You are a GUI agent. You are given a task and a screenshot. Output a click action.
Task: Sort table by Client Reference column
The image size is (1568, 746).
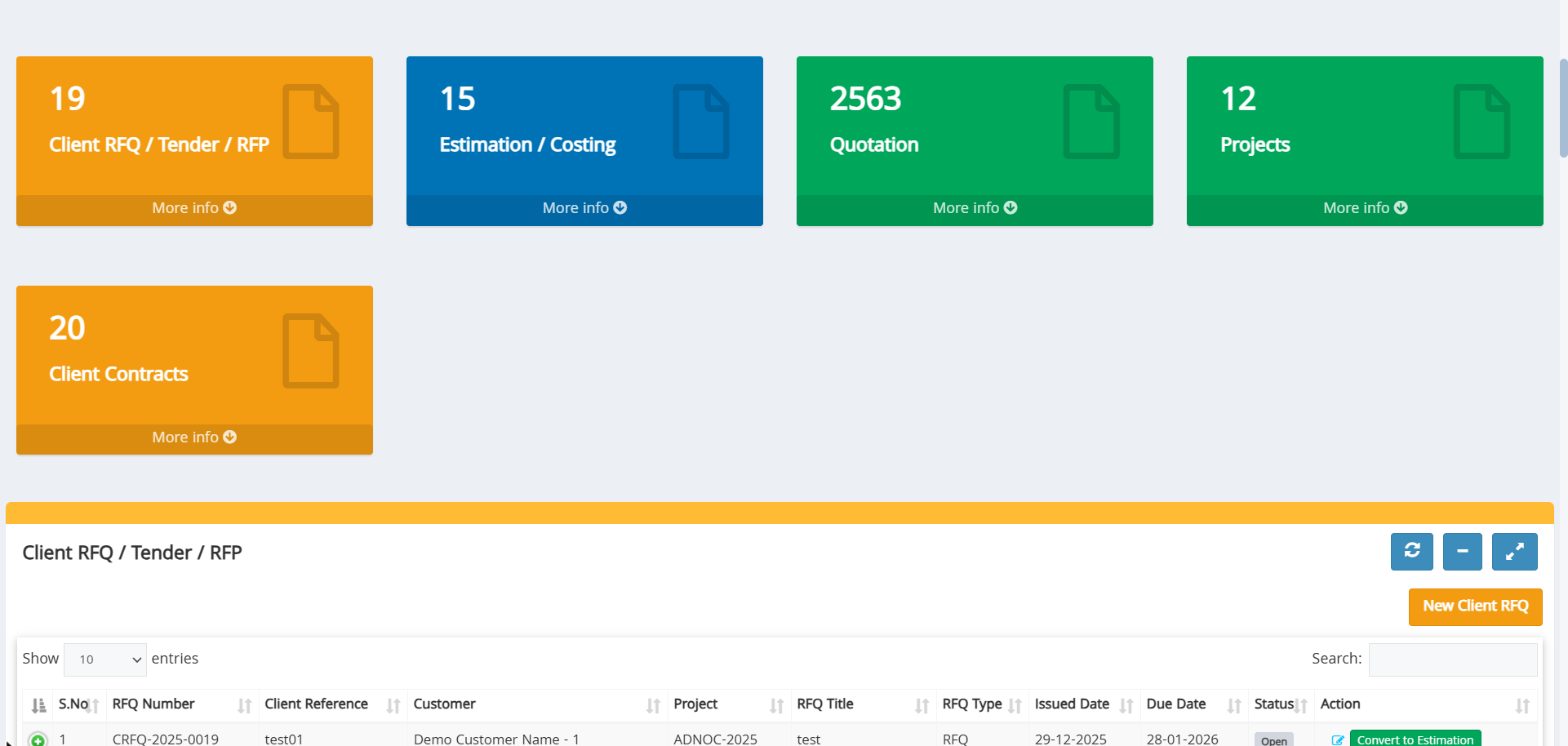tap(333, 705)
